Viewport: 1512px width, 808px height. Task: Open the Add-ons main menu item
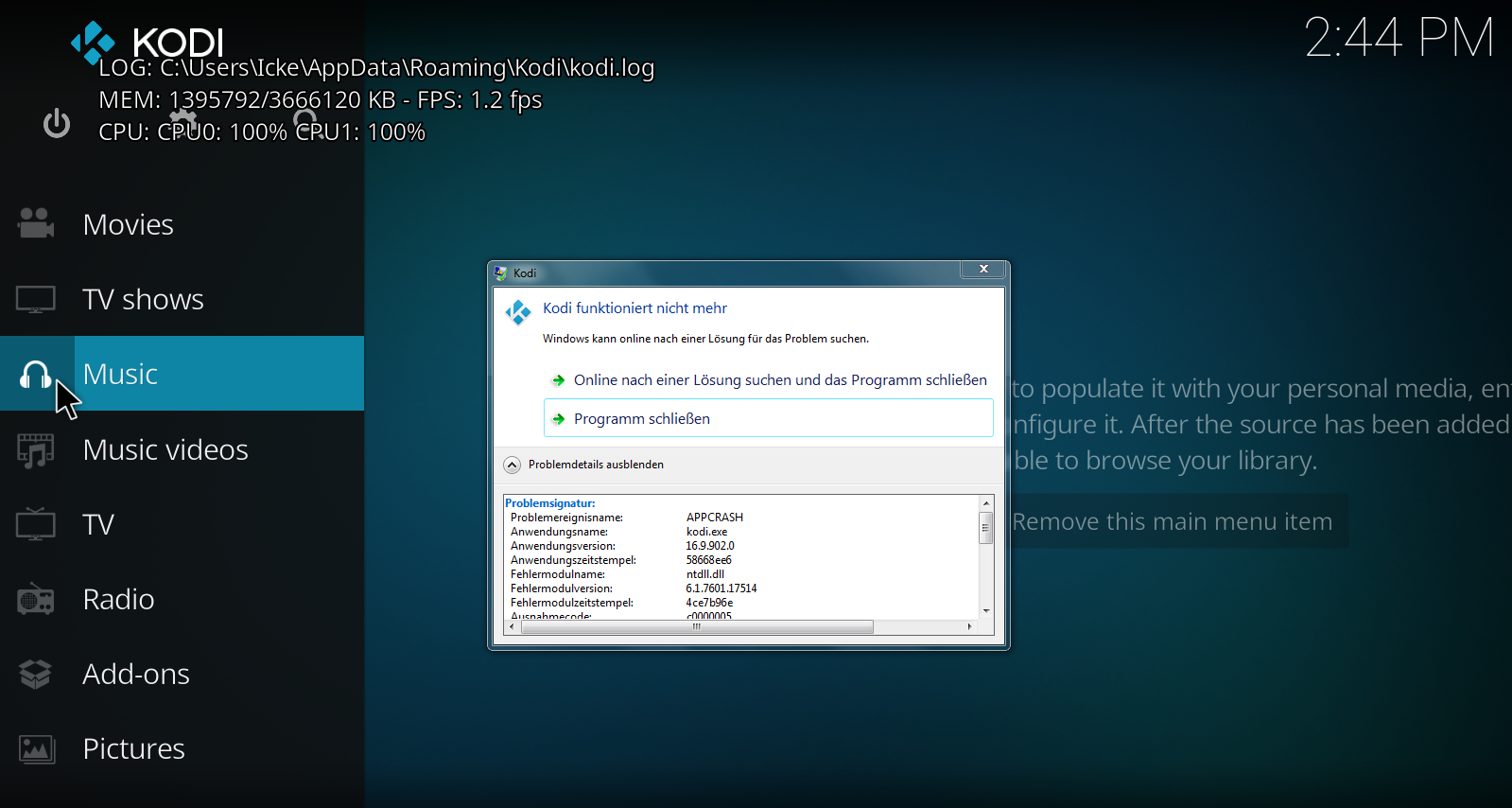[x=182, y=674]
